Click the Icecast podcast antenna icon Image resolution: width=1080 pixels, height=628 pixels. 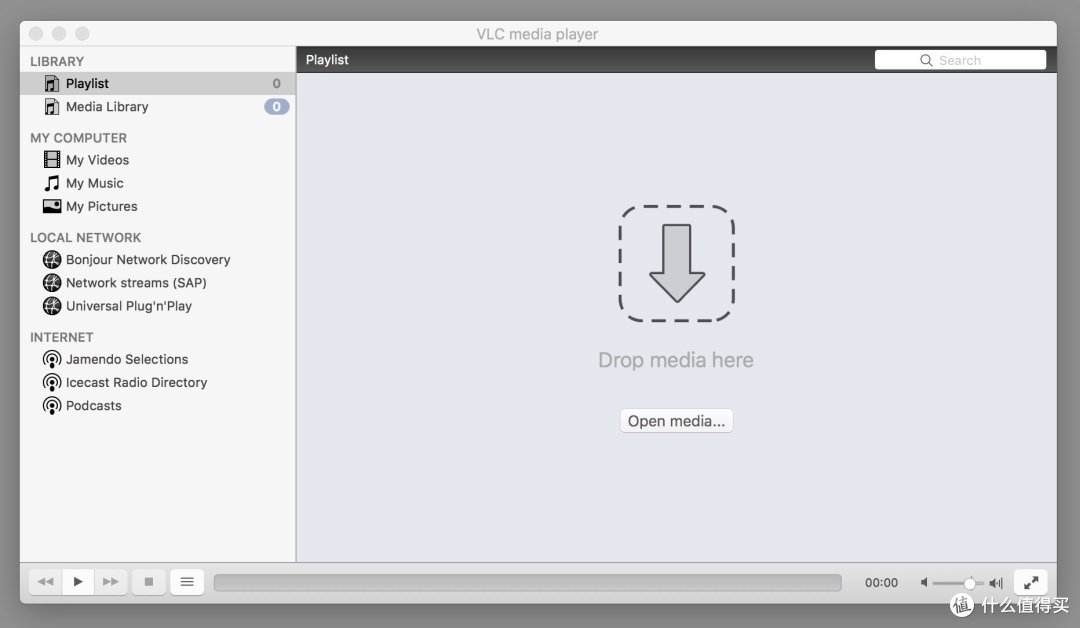pos(52,382)
